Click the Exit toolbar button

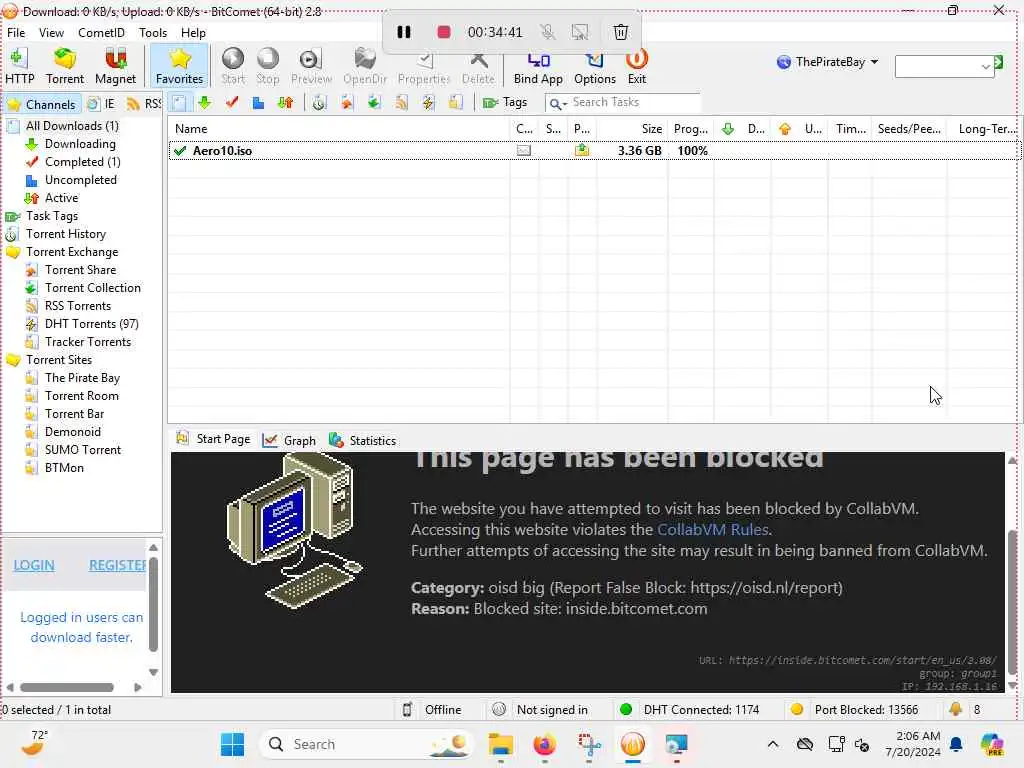tap(637, 67)
